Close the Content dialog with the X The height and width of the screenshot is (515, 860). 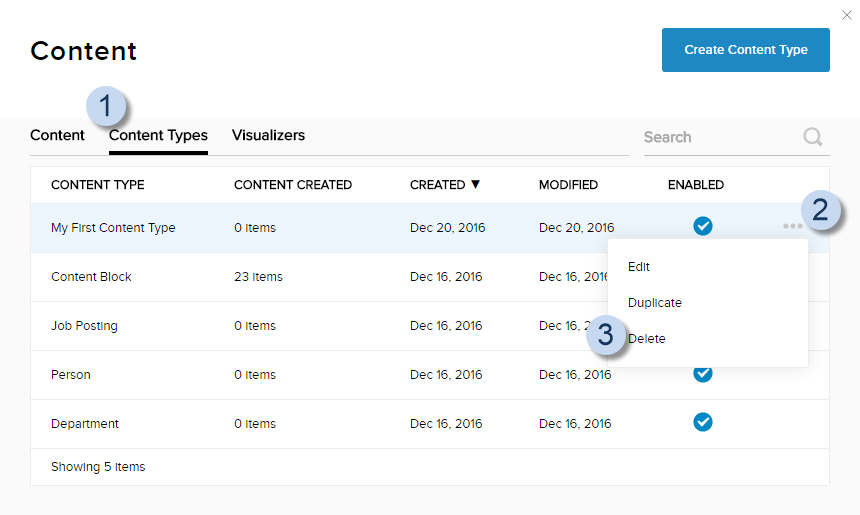point(848,15)
